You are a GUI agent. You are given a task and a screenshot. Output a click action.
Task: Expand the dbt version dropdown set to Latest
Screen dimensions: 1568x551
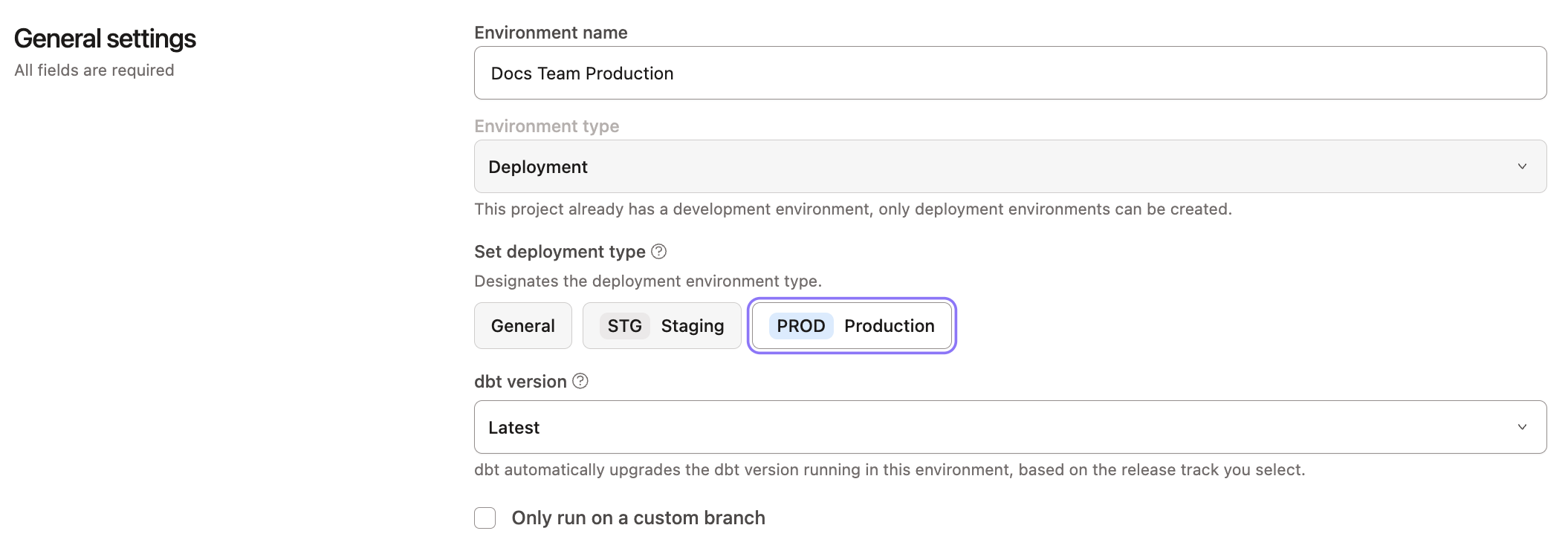pos(1009,427)
